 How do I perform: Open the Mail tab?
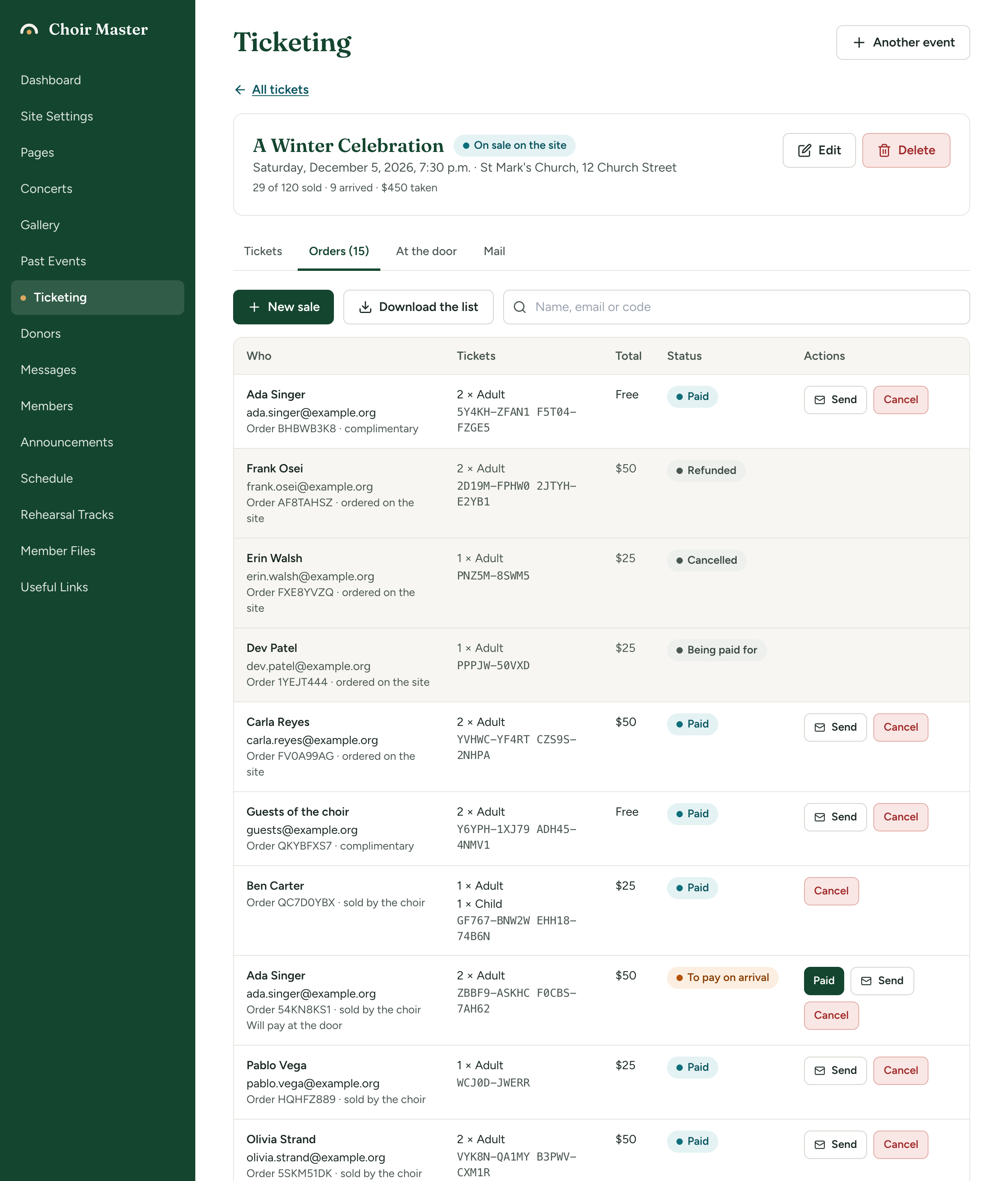(494, 252)
